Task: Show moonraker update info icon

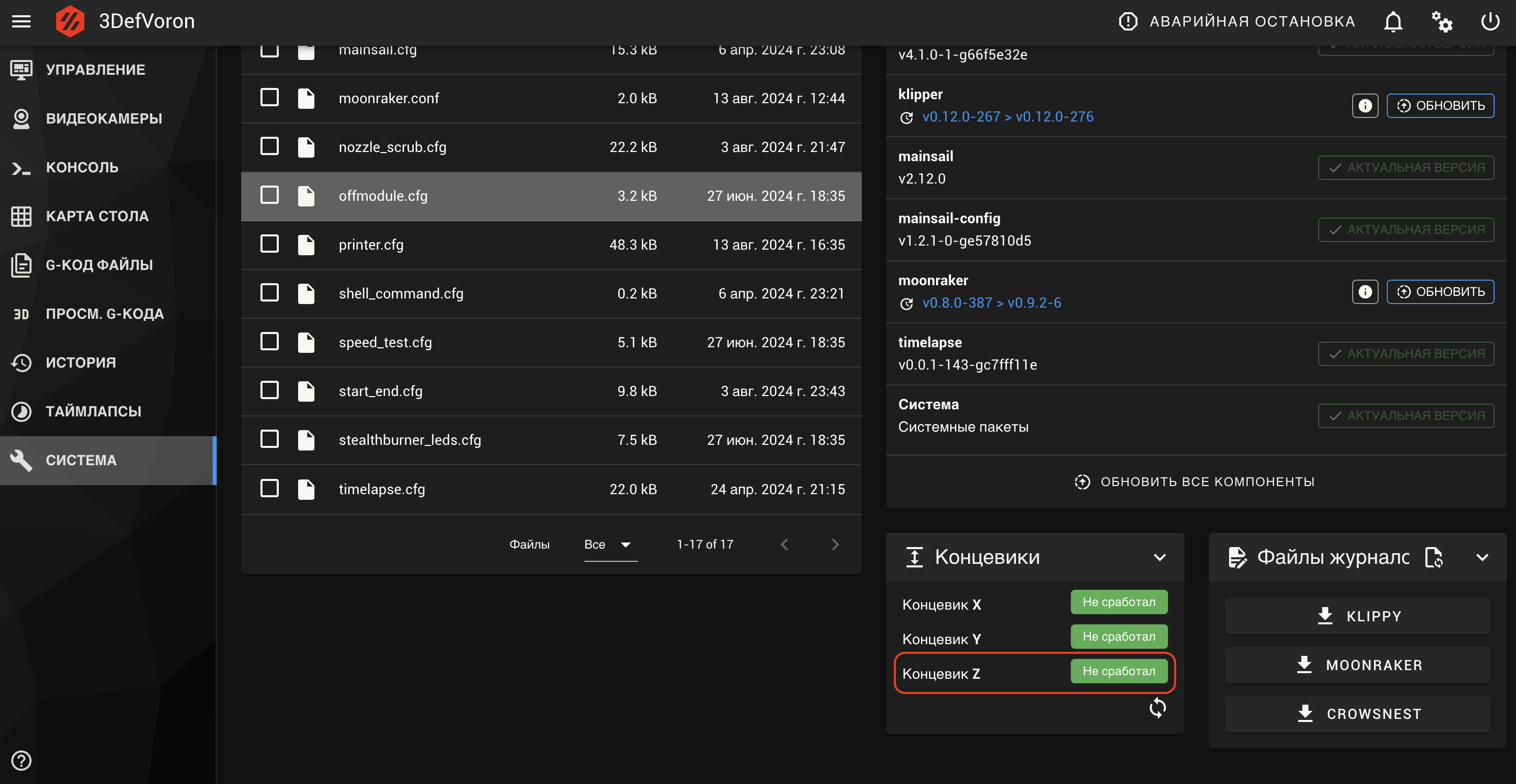Action: [x=1365, y=292]
